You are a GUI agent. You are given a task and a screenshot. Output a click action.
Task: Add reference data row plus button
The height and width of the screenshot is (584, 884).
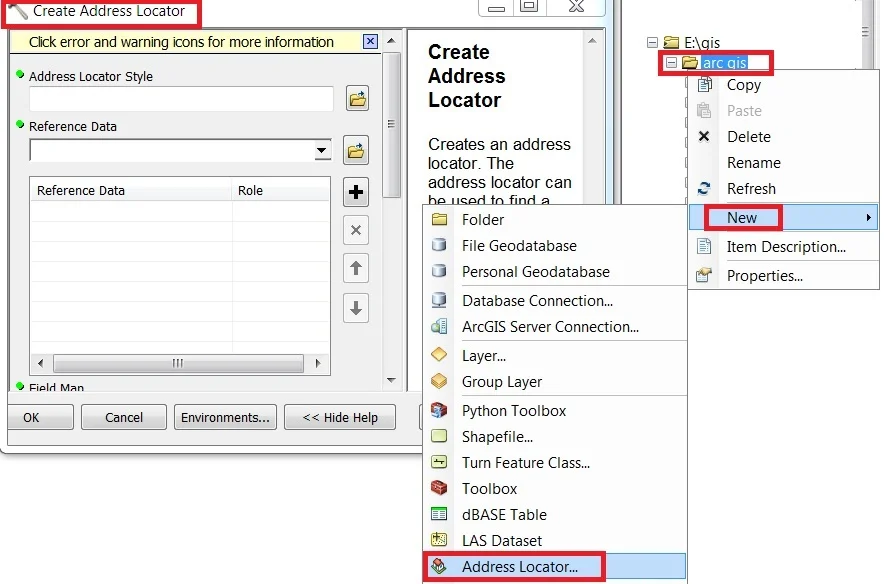click(356, 192)
